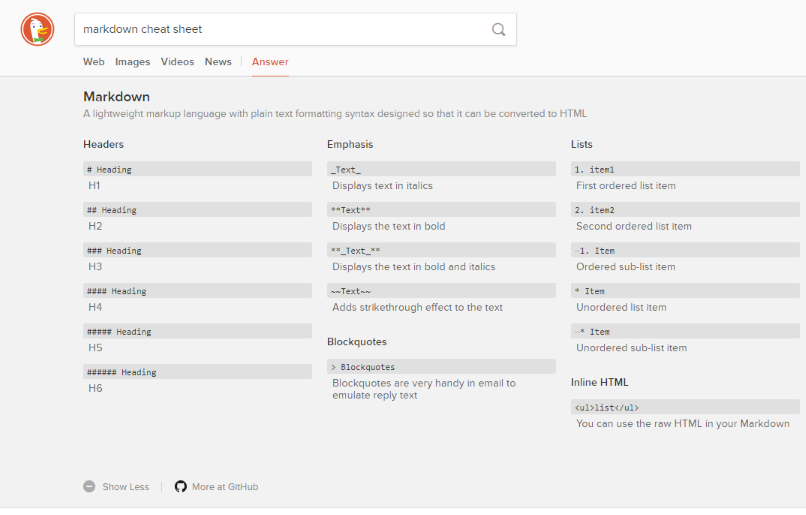Switch to the Web tab
The image size is (806, 515).
coord(94,62)
